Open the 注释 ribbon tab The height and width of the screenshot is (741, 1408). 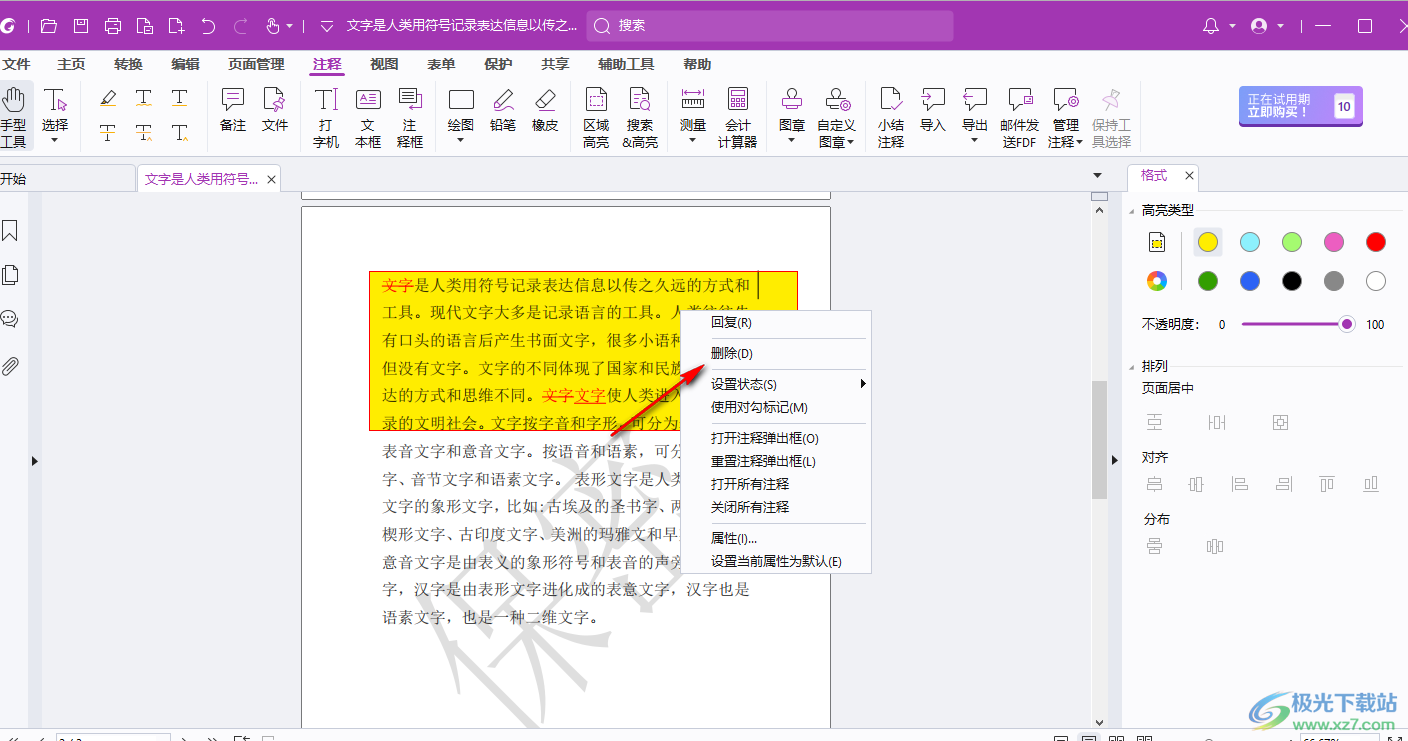[x=327, y=64]
